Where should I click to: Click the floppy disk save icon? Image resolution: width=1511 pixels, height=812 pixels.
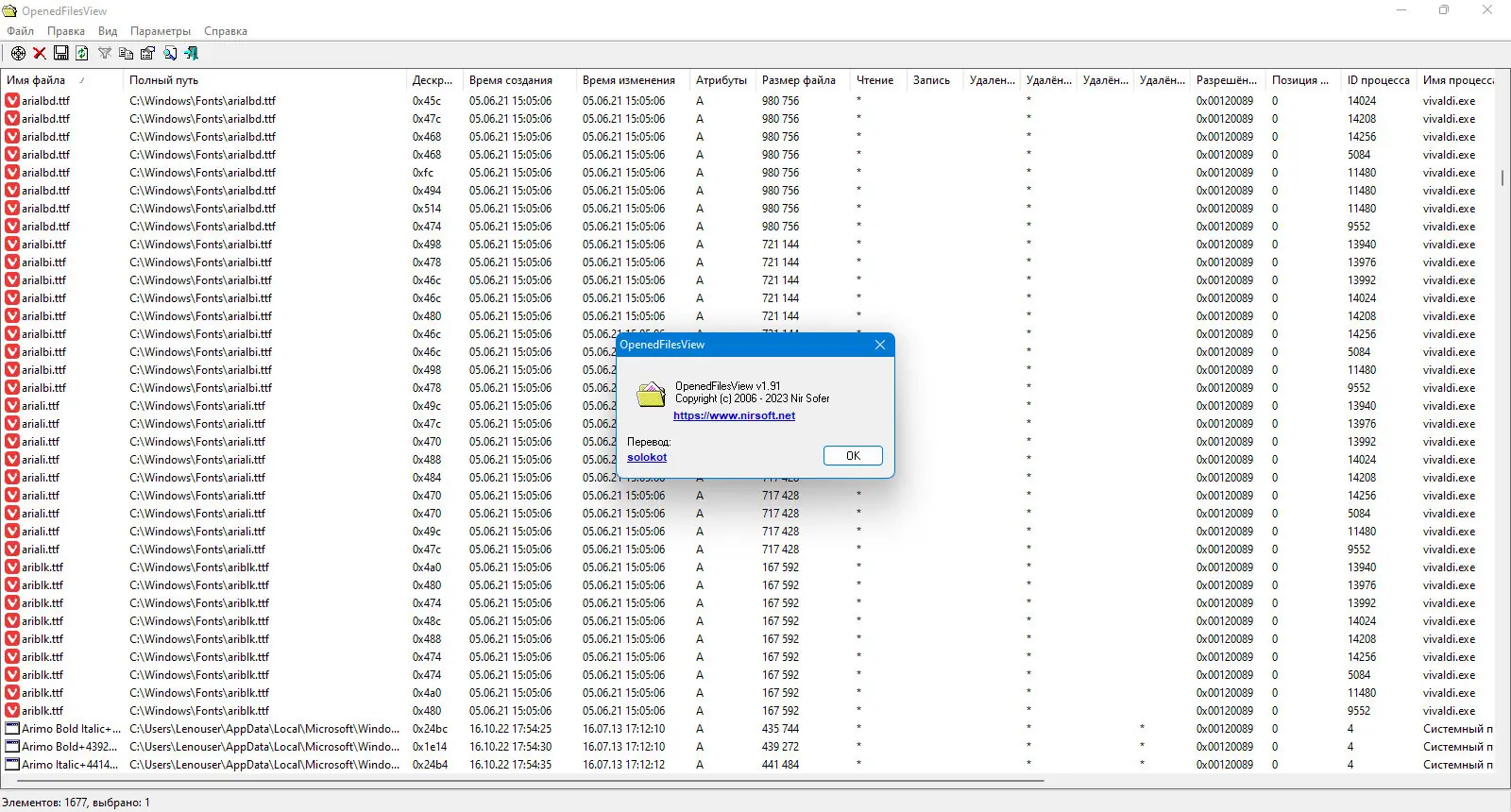(x=60, y=54)
